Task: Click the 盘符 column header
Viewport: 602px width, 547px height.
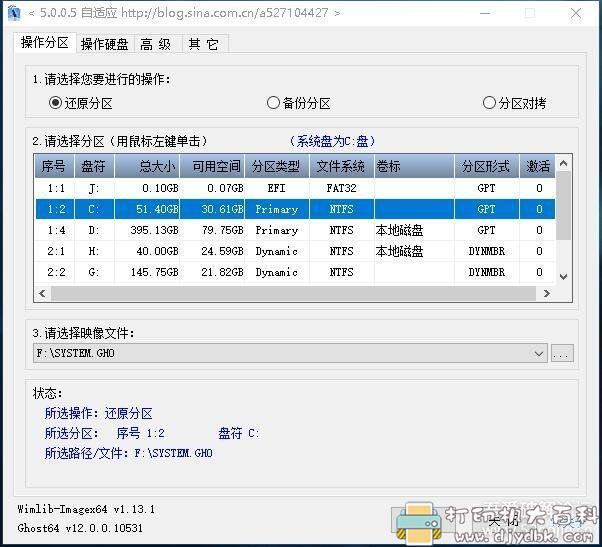Action: pos(94,166)
